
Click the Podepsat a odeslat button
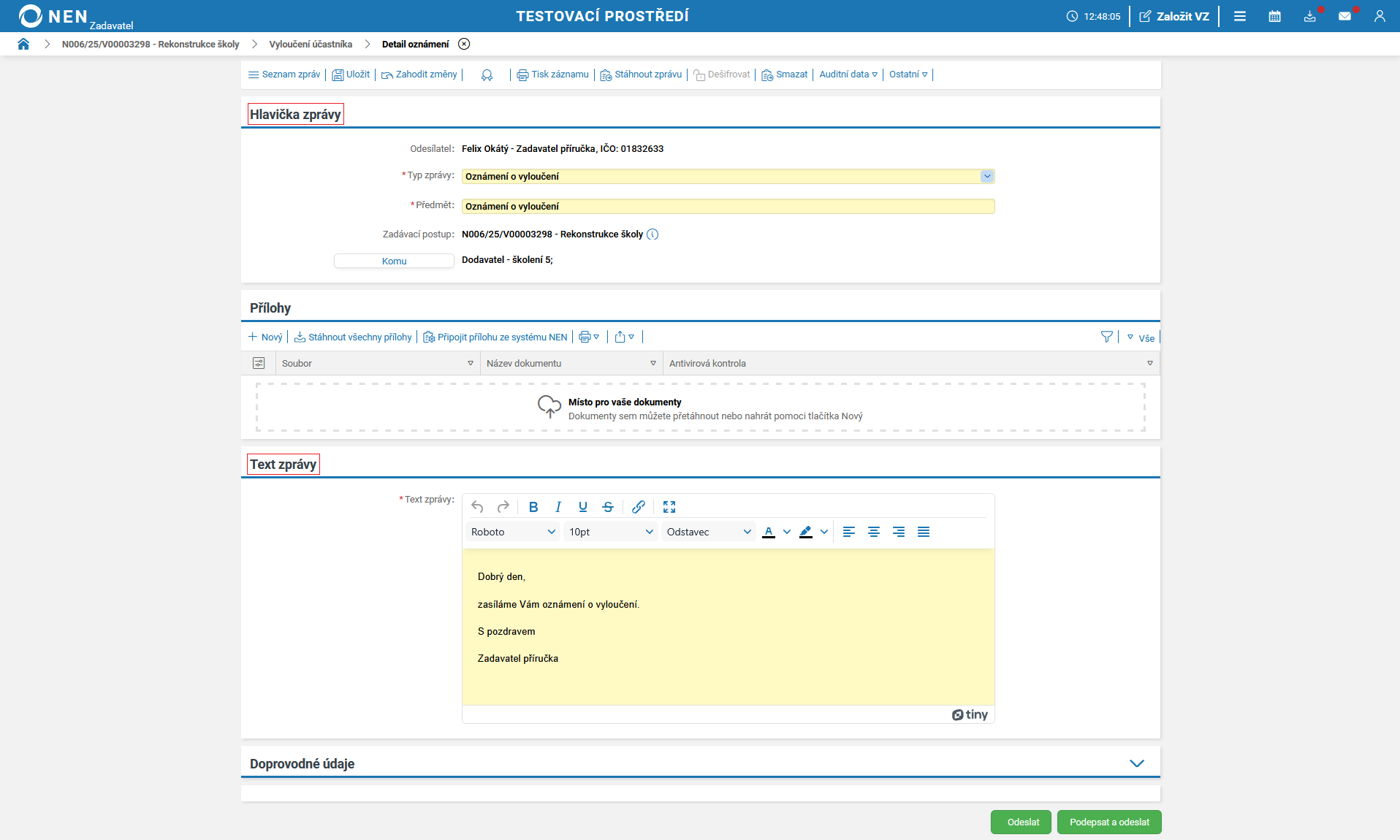tap(1108, 822)
